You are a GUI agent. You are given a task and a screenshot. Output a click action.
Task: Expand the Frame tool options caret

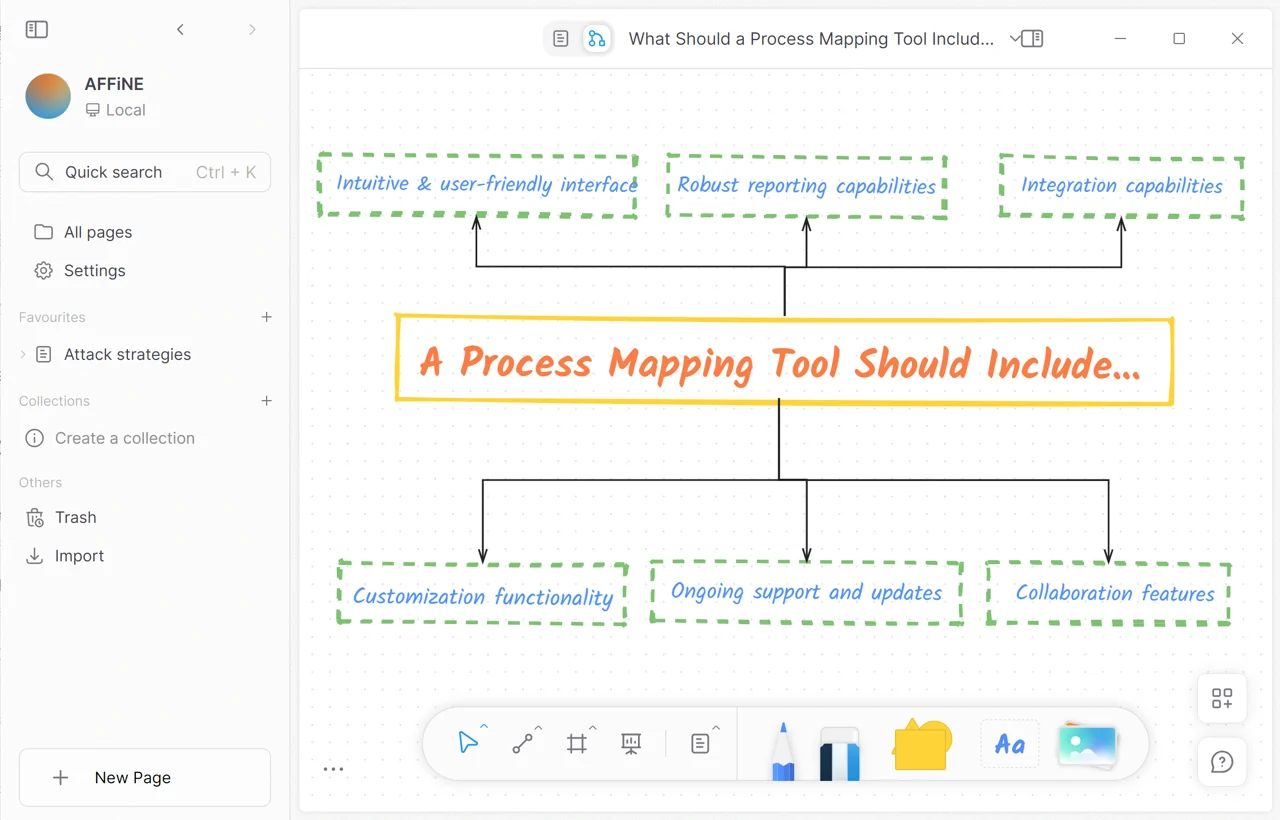point(592,727)
